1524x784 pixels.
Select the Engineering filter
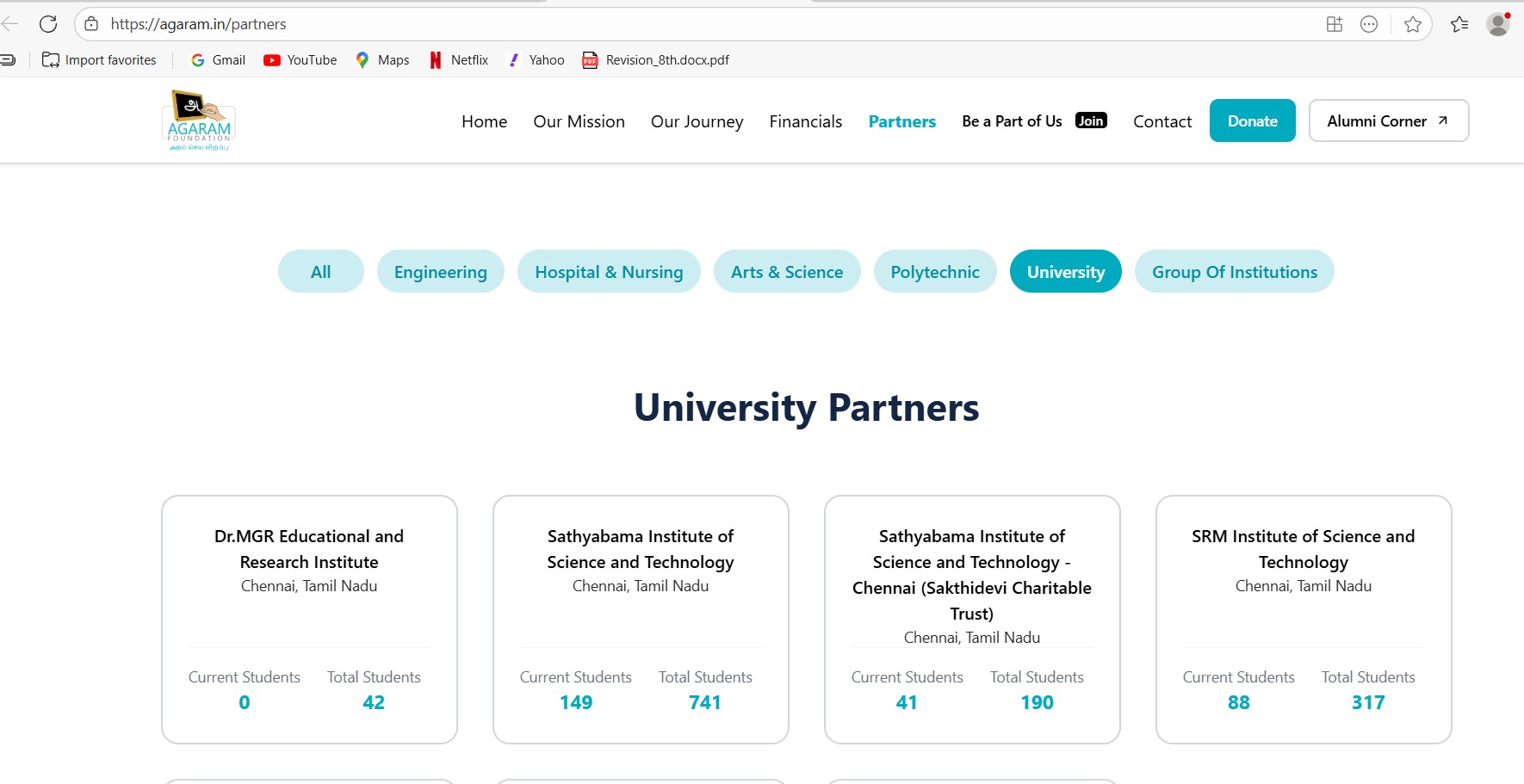440,272
